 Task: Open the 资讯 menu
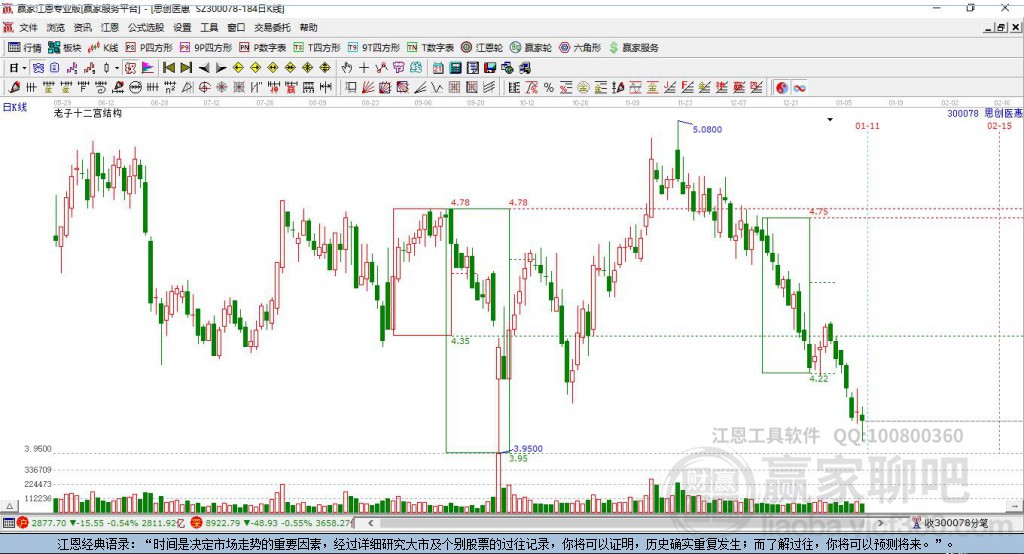(x=83, y=27)
